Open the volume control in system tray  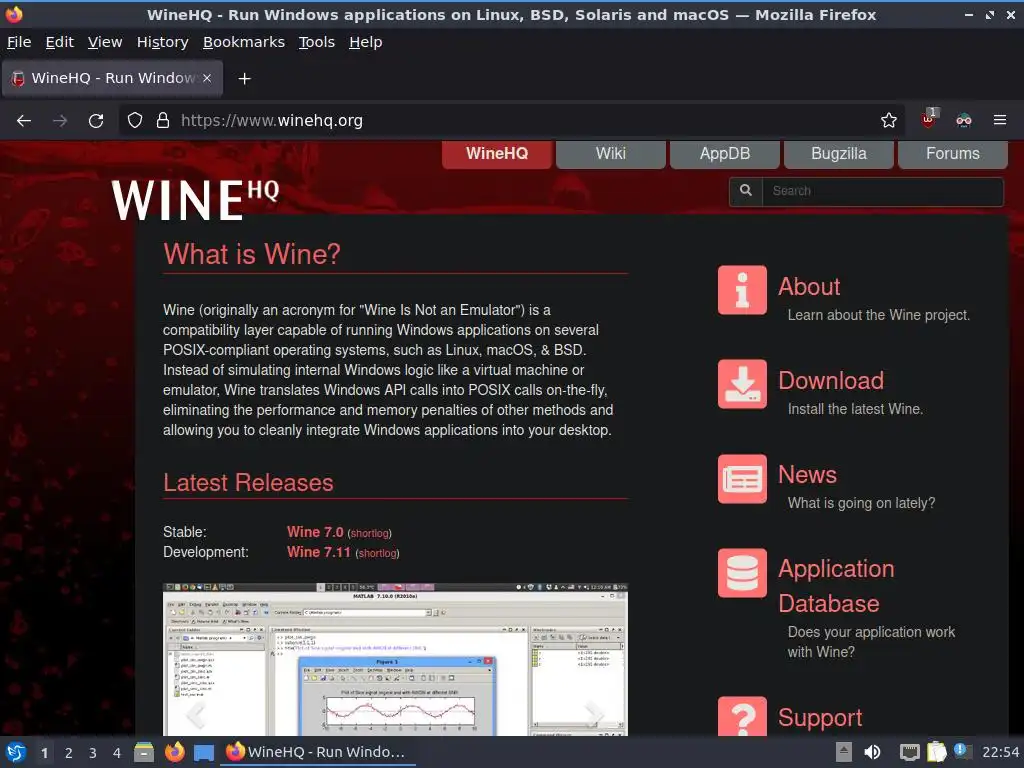pyautogui.click(x=872, y=752)
